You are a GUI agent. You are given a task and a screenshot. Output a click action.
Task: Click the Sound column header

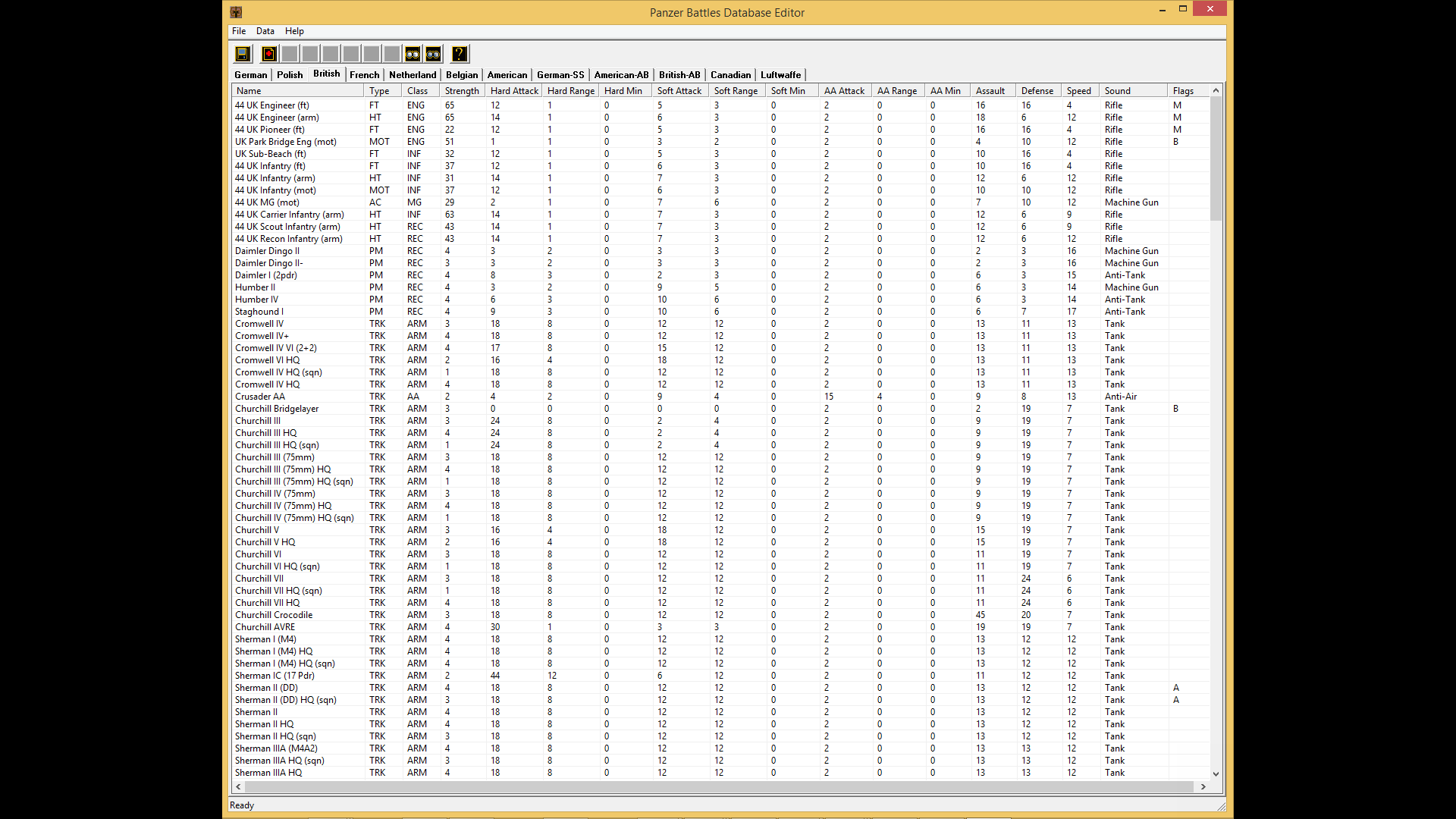coord(1134,91)
